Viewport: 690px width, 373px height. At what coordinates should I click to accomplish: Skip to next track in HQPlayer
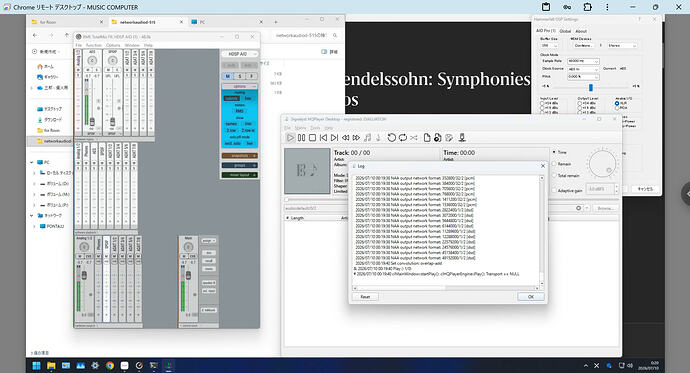point(334,138)
